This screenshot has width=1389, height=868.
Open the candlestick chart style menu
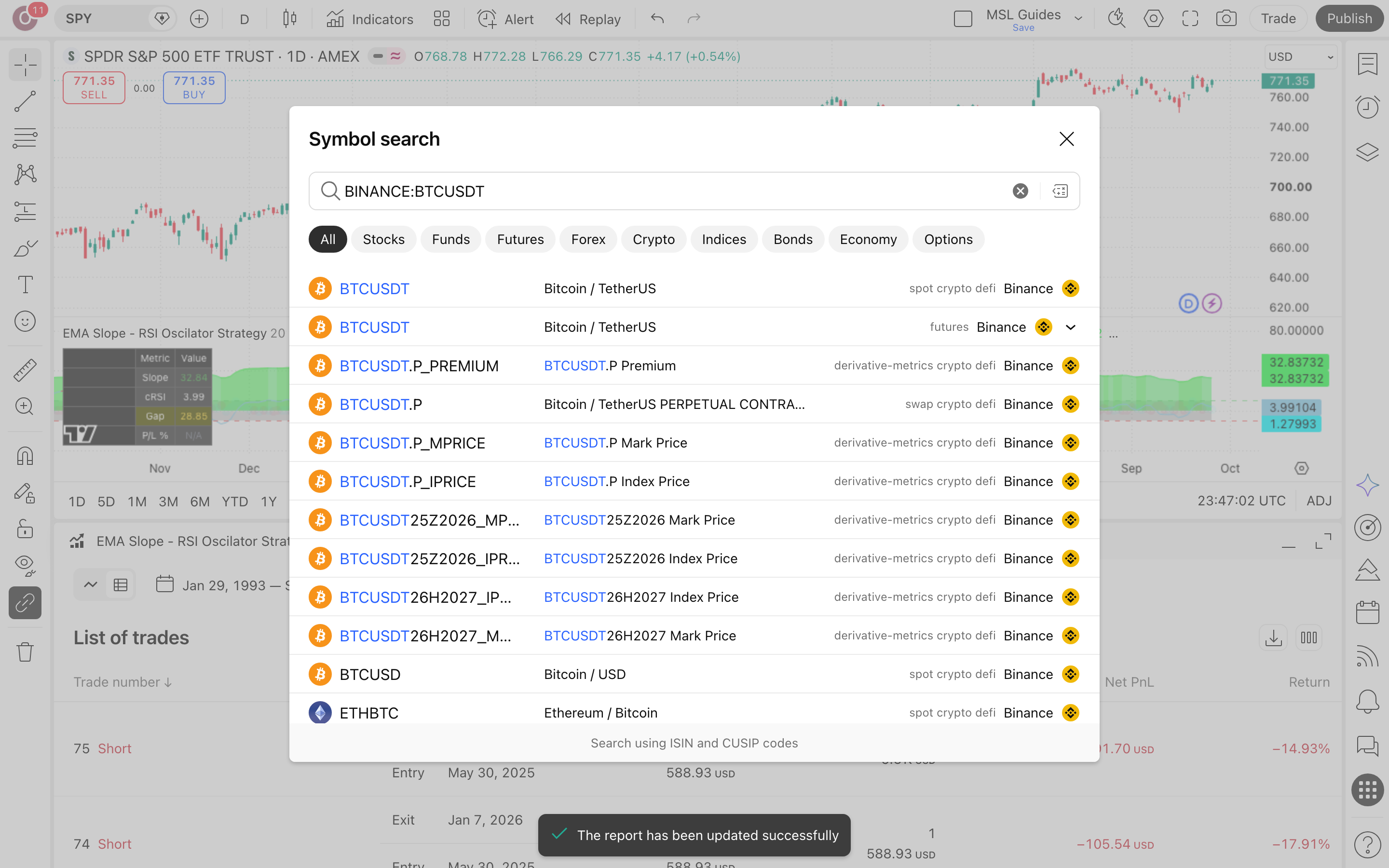(290, 19)
